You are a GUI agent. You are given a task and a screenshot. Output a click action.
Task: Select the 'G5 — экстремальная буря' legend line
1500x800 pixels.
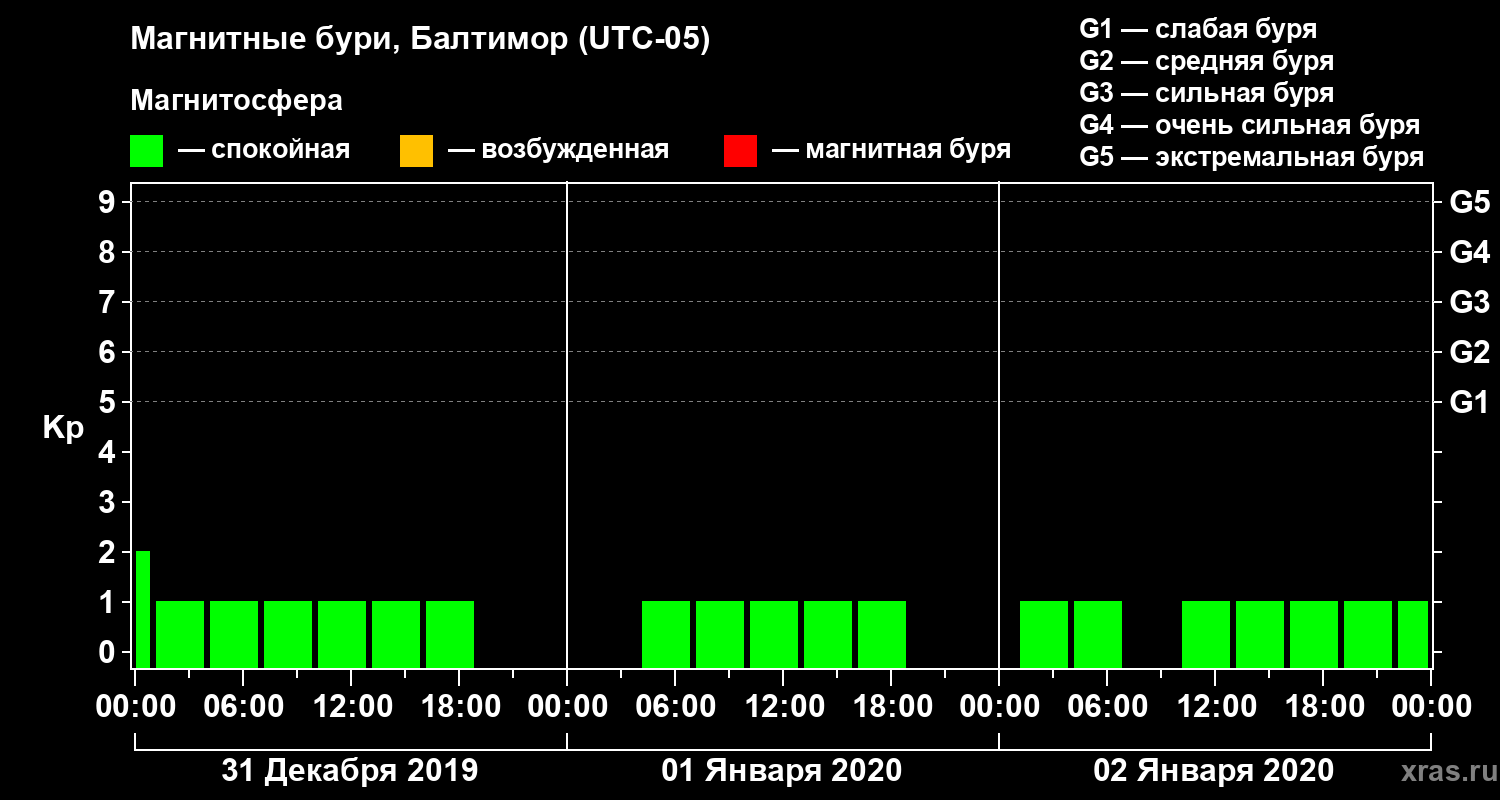click(1251, 158)
